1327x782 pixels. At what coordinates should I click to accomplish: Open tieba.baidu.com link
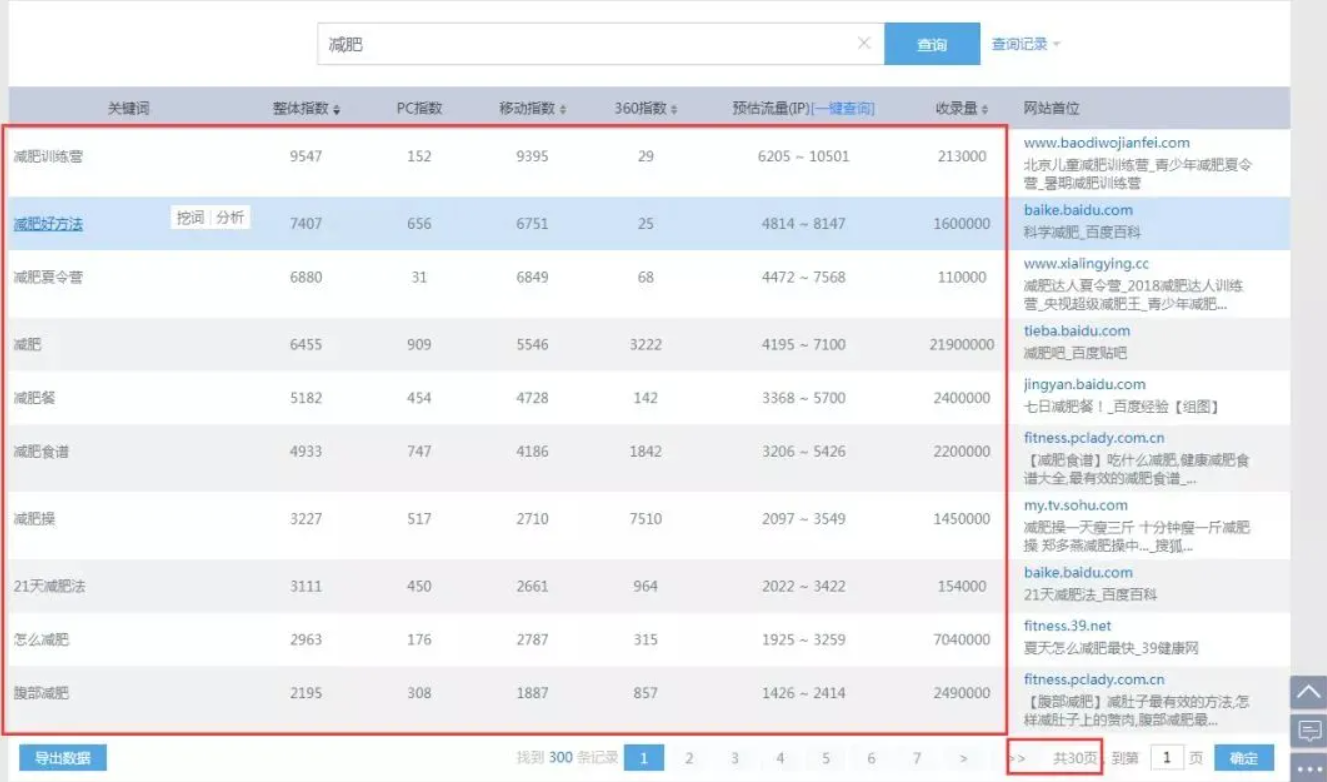click(1077, 331)
